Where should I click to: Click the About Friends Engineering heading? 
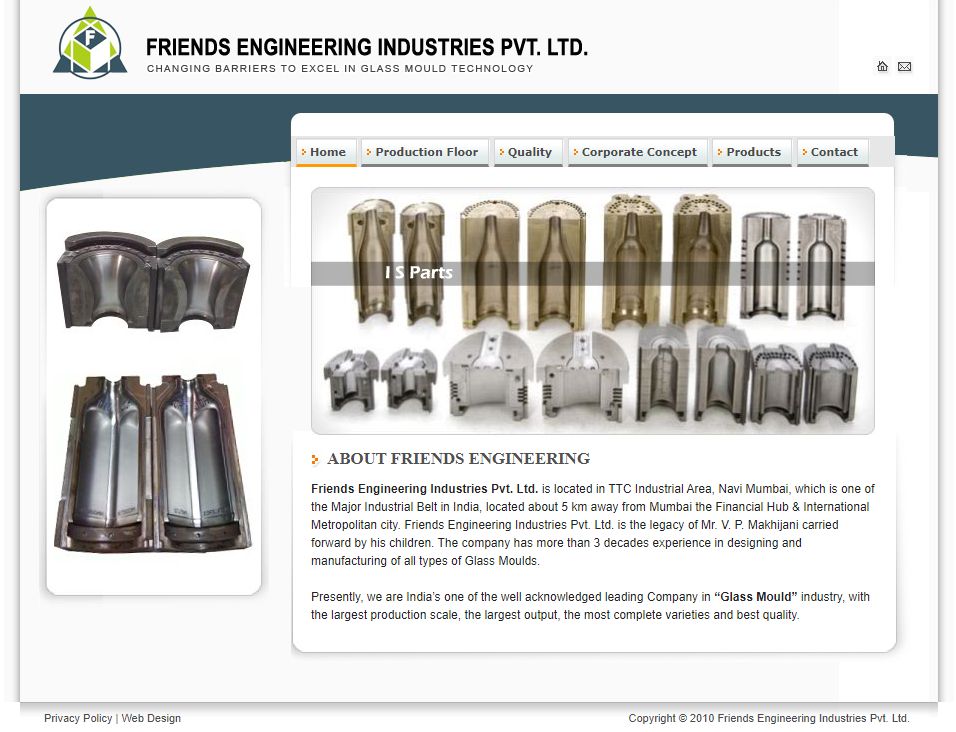pyautogui.click(x=458, y=459)
